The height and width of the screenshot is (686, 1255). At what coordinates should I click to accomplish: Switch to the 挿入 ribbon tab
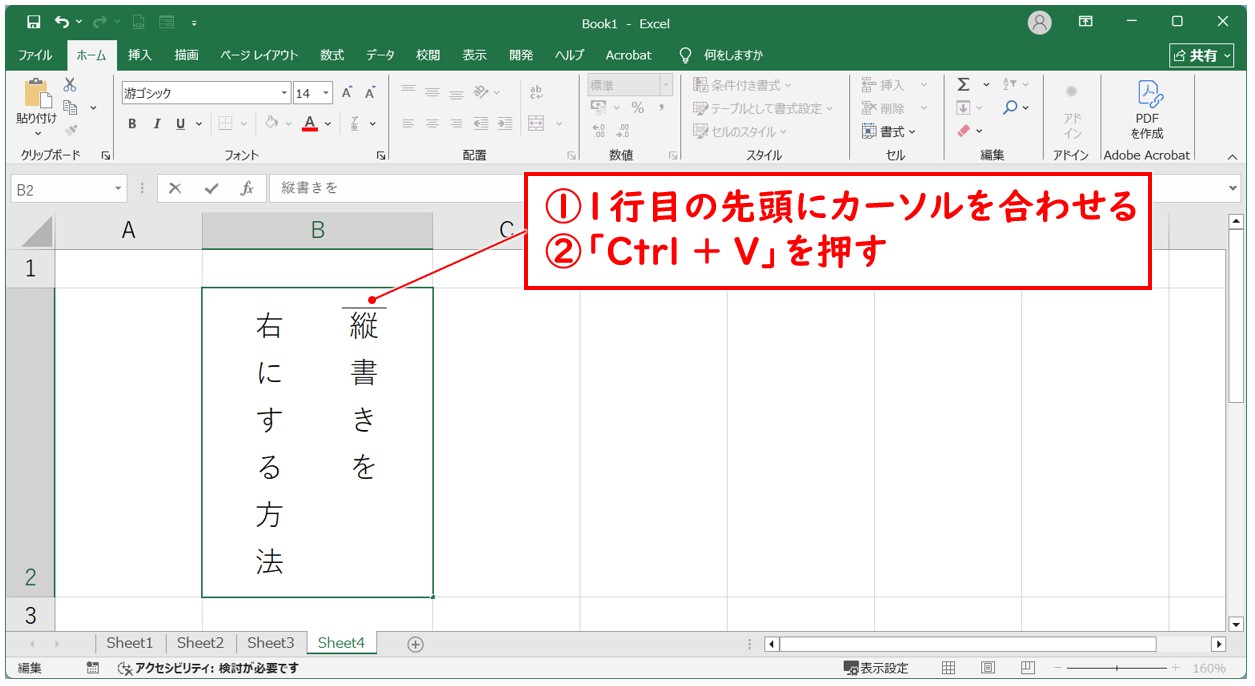[139, 55]
